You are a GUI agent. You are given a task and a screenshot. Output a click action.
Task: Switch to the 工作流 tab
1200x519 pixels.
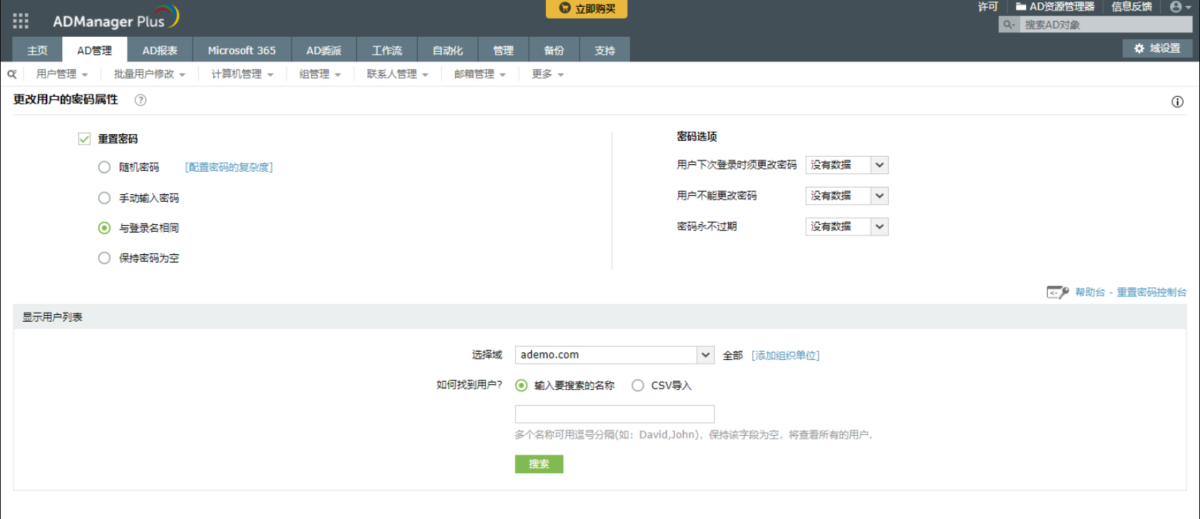click(387, 50)
